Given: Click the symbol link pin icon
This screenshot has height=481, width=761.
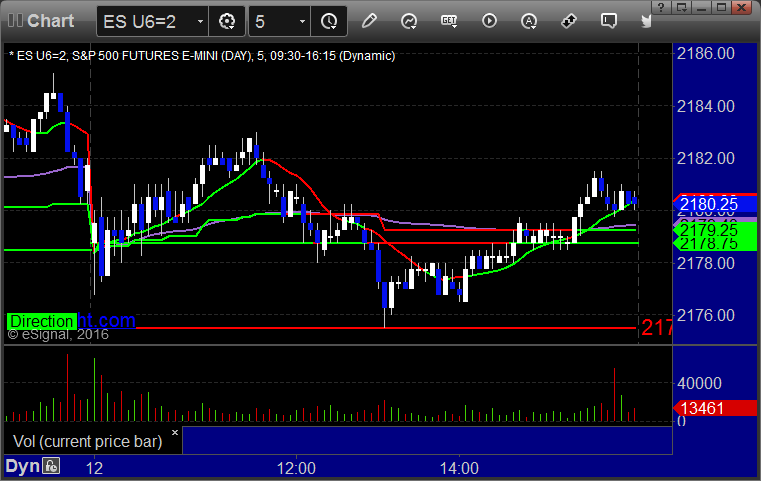Looking at the screenshot, I should pyautogui.click(x=568, y=21).
